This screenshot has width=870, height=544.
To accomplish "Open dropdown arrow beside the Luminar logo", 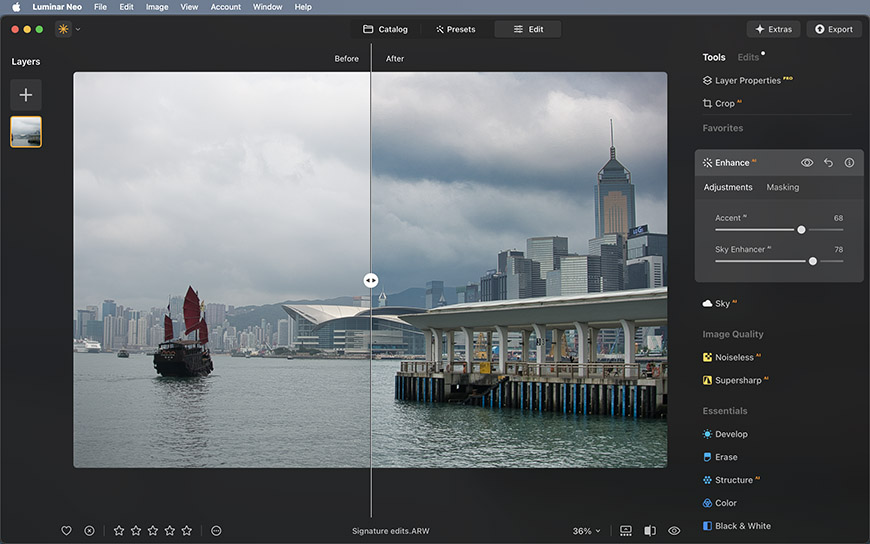I will tap(78, 29).
